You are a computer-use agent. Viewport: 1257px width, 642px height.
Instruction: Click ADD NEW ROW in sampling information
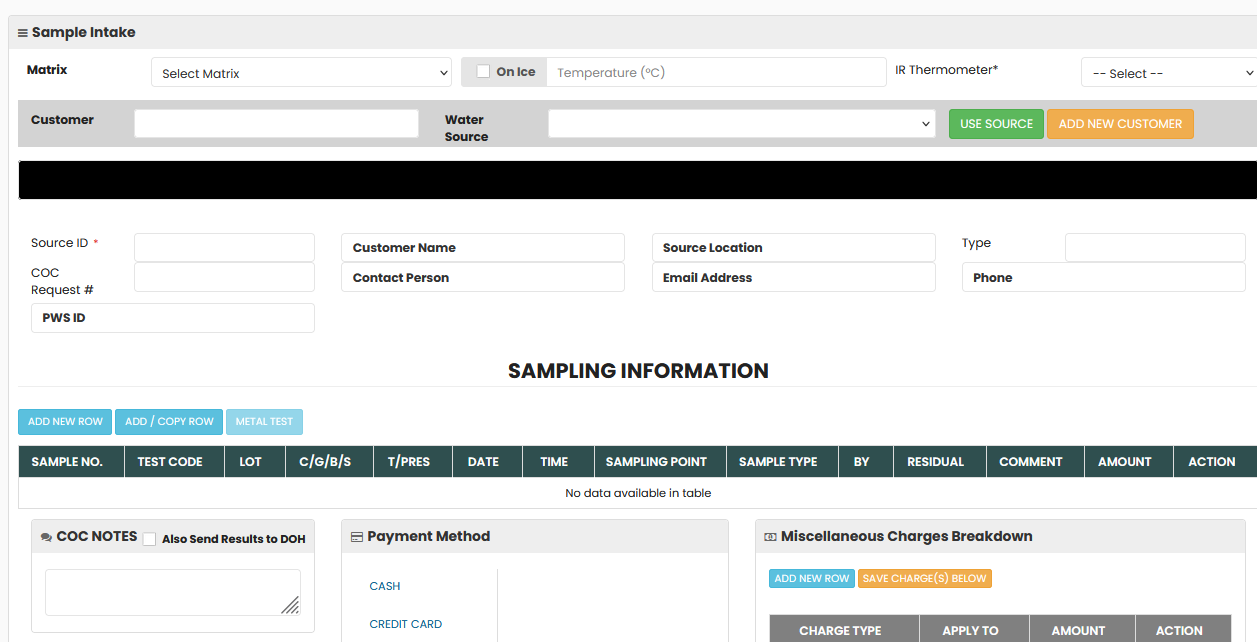(65, 422)
